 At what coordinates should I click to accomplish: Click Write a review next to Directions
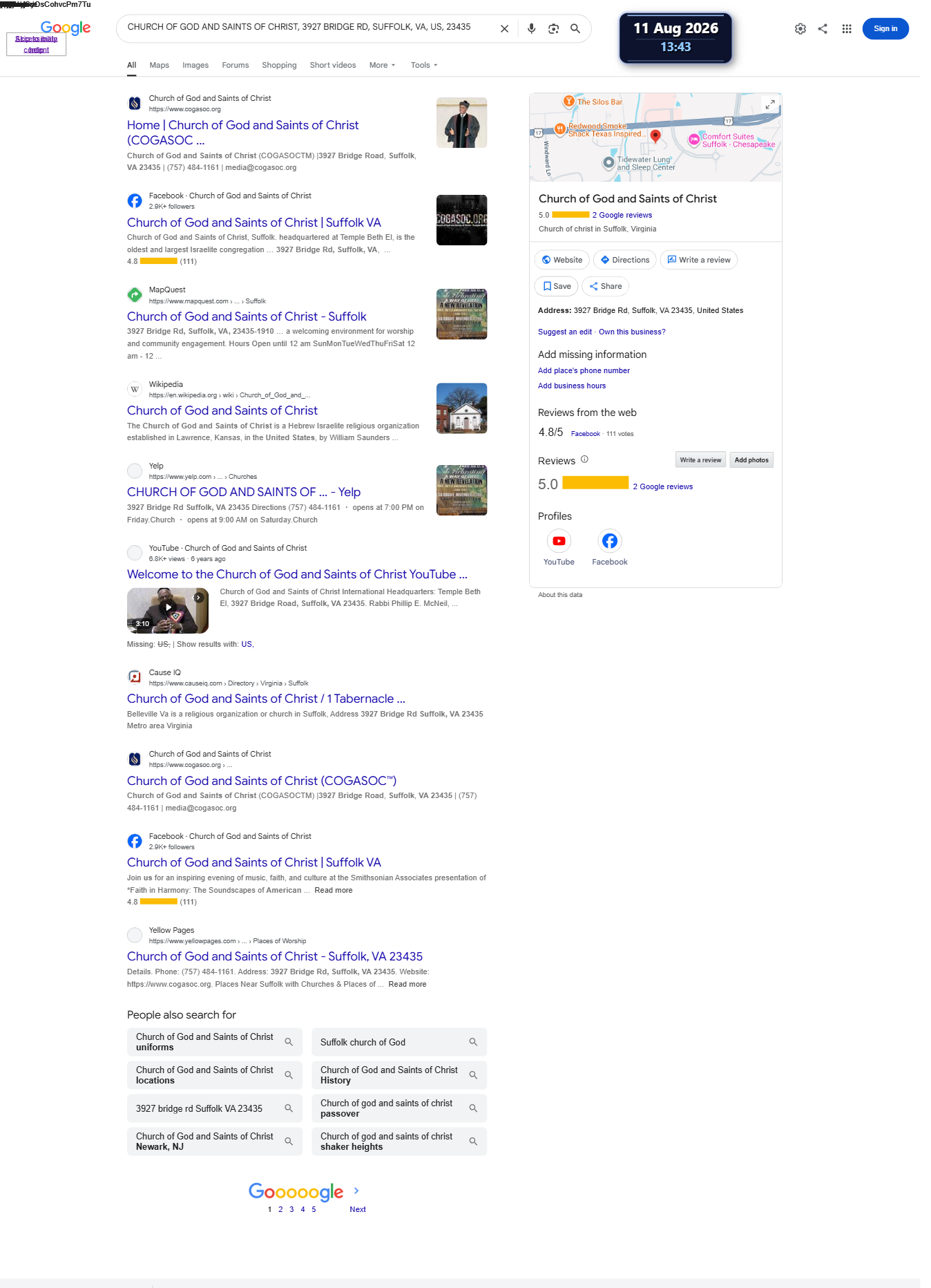699,260
